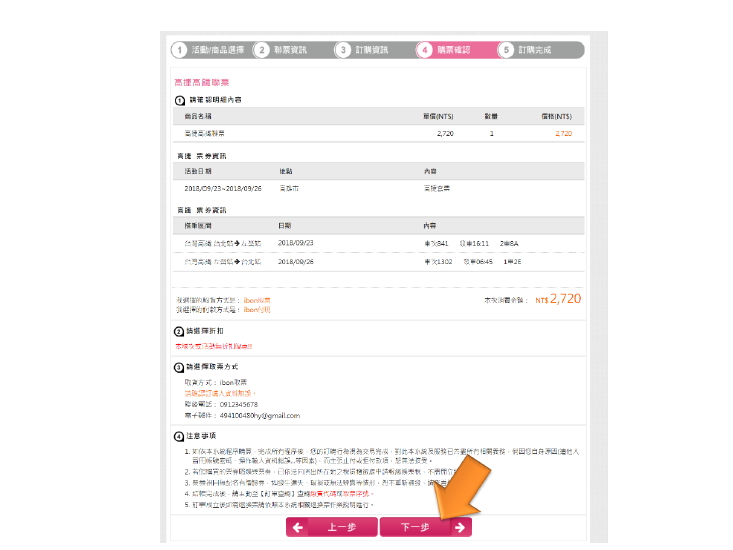This screenshot has height=550, width=733.
Task: Click the circled number 4 notes section icon
Action: [x=179, y=436]
